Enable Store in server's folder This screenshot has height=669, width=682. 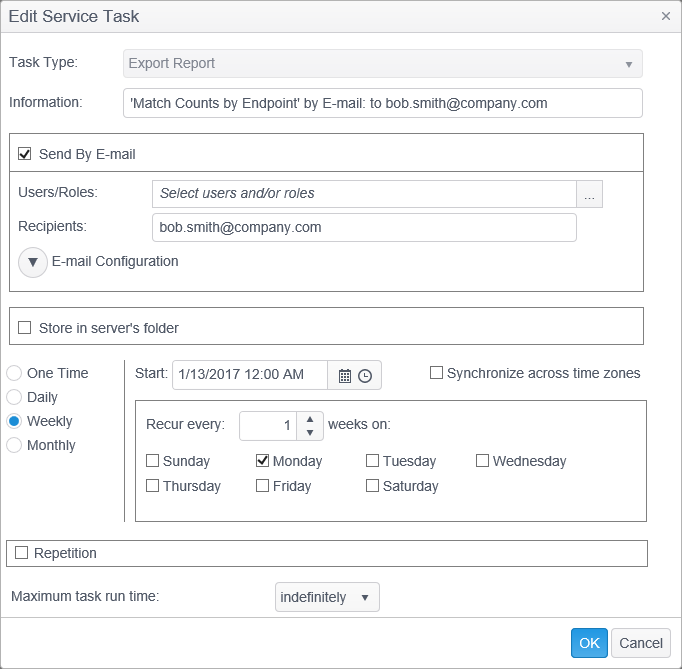pos(25,327)
